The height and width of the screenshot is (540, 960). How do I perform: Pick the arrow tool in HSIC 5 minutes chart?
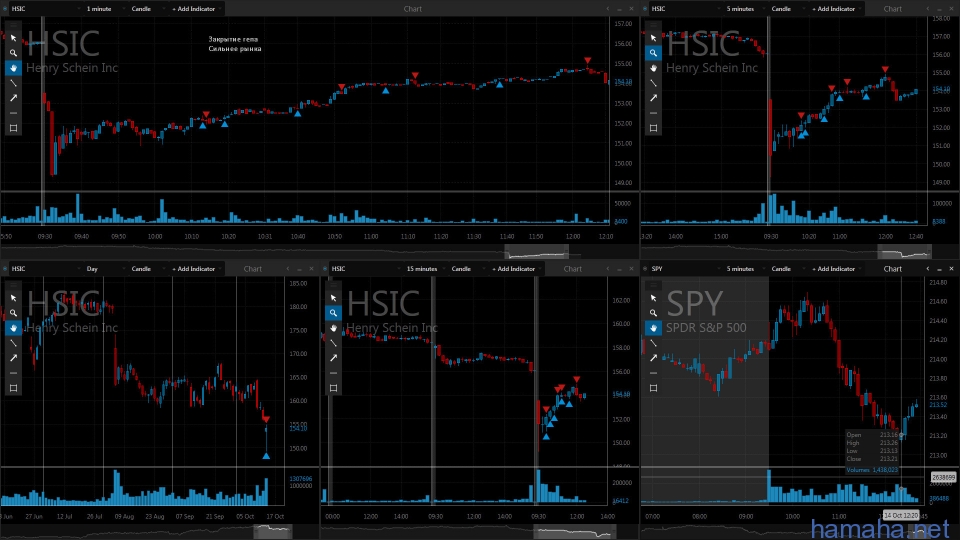653,98
